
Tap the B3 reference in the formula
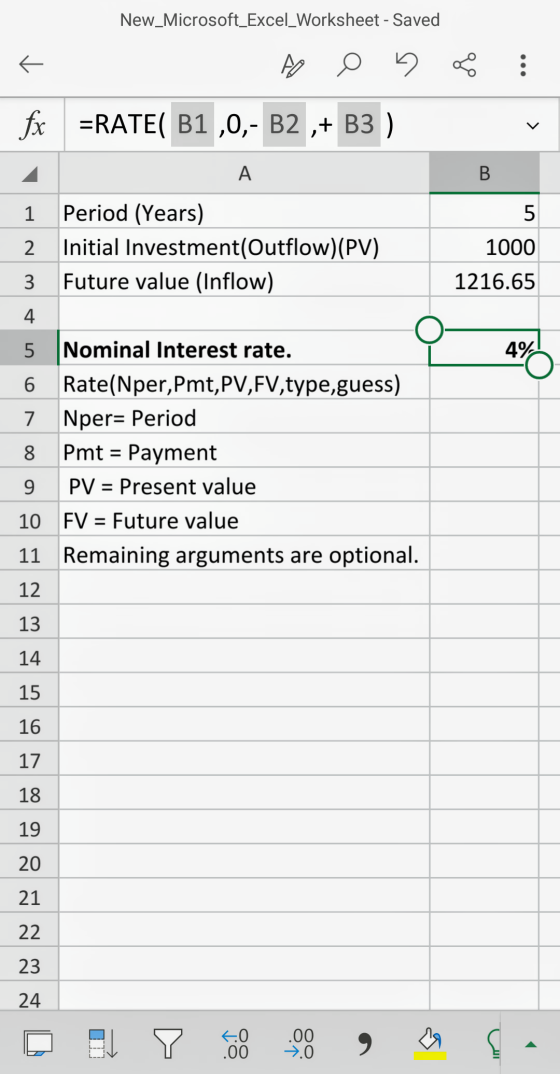[x=358, y=125]
